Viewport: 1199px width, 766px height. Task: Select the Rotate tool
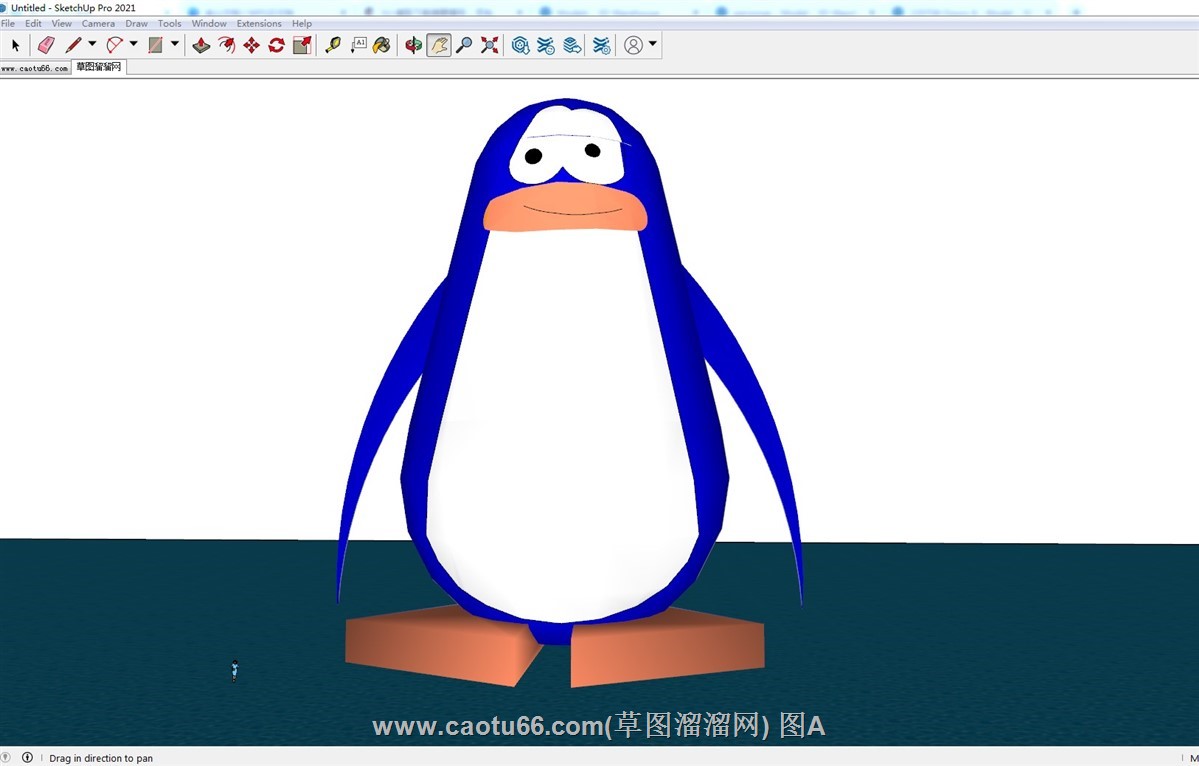(x=277, y=45)
